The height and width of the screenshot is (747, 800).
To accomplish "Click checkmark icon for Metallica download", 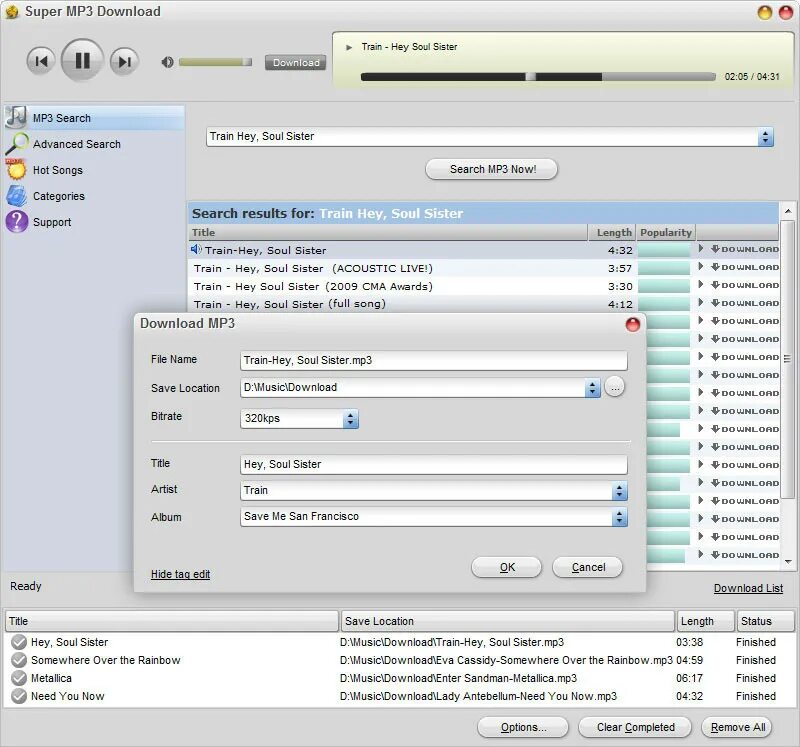I will (19, 678).
